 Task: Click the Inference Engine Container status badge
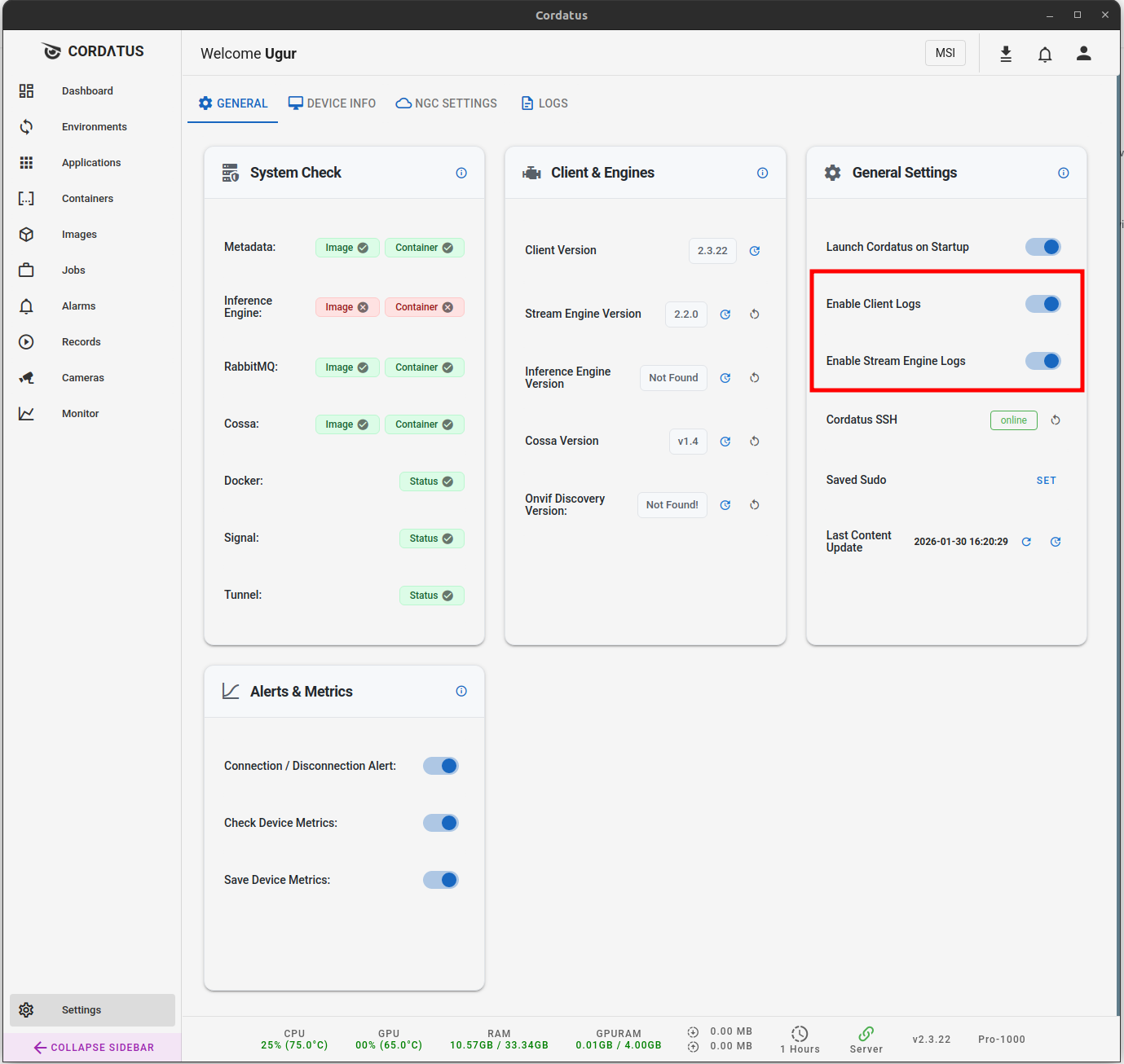pyautogui.click(x=424, y=307)
